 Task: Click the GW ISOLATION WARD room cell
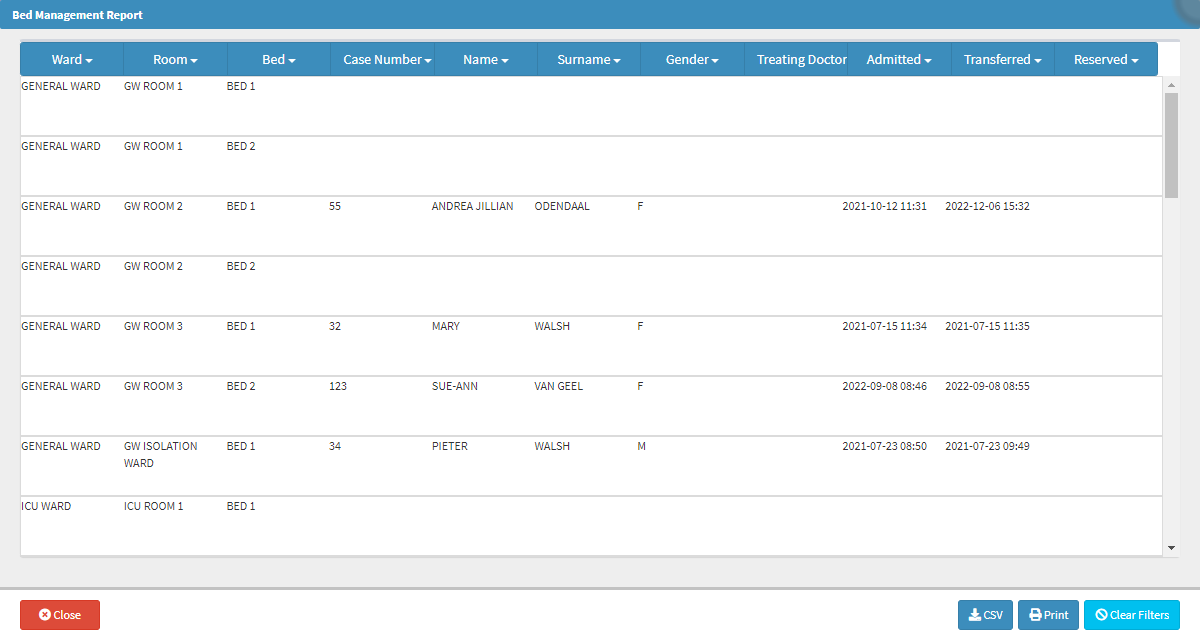click(160, 455)
